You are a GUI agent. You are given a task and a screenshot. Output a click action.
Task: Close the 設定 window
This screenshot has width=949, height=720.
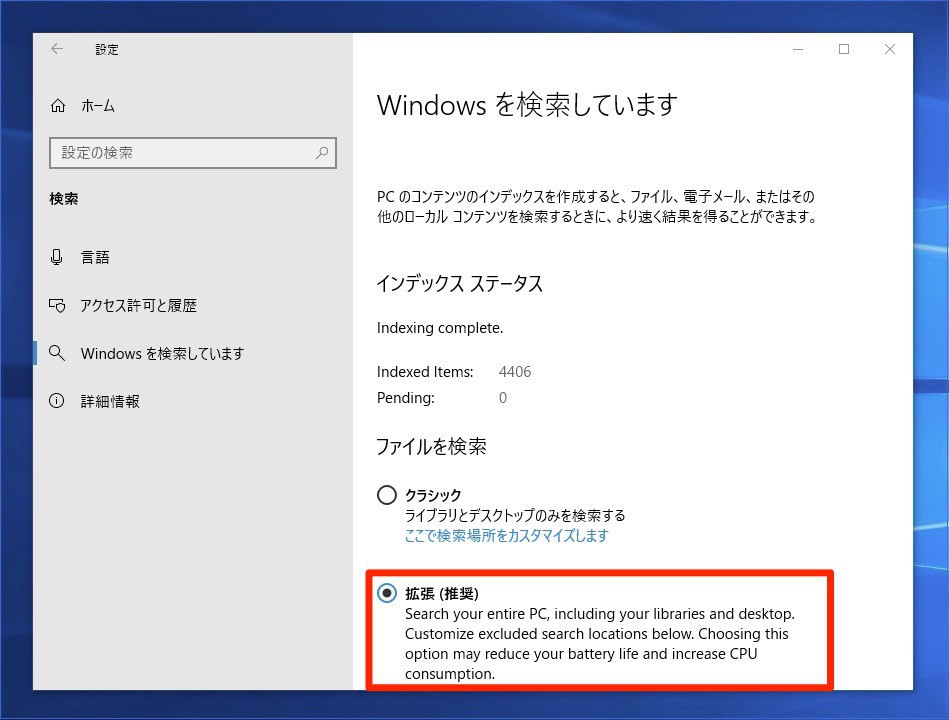(890, 49)
